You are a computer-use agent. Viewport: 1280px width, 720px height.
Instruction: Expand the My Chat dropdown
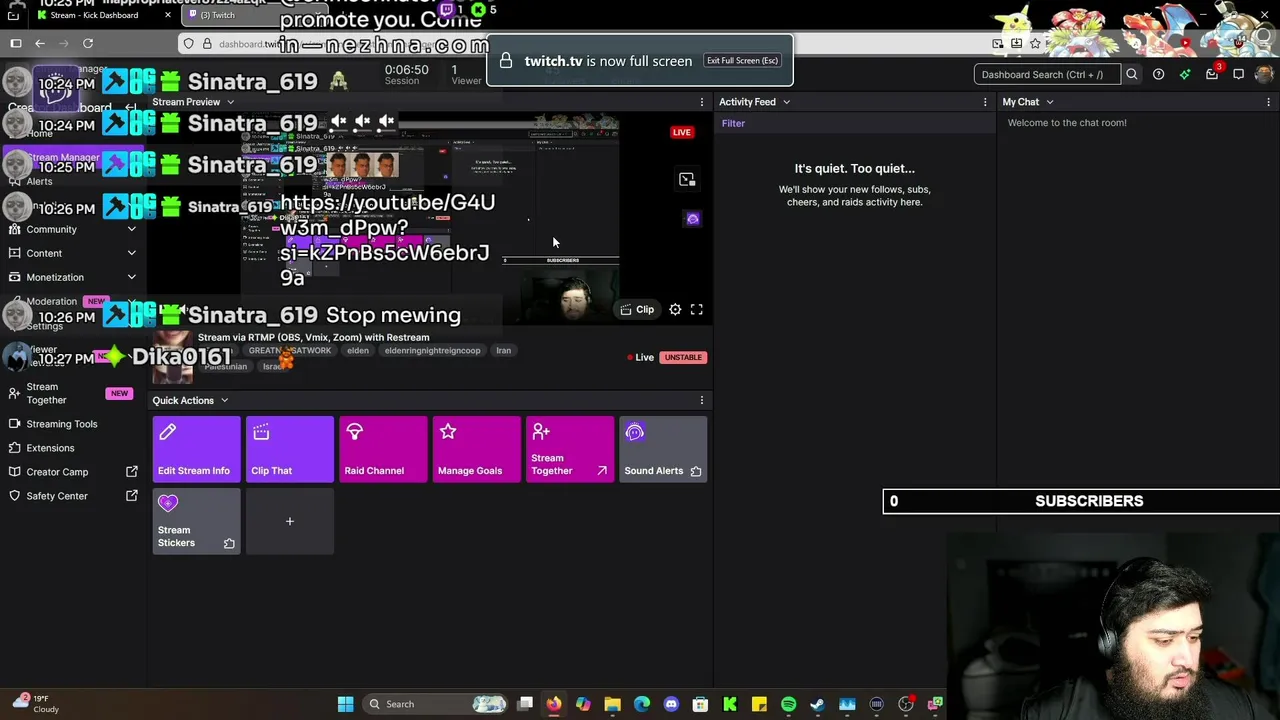point(1050,102)
